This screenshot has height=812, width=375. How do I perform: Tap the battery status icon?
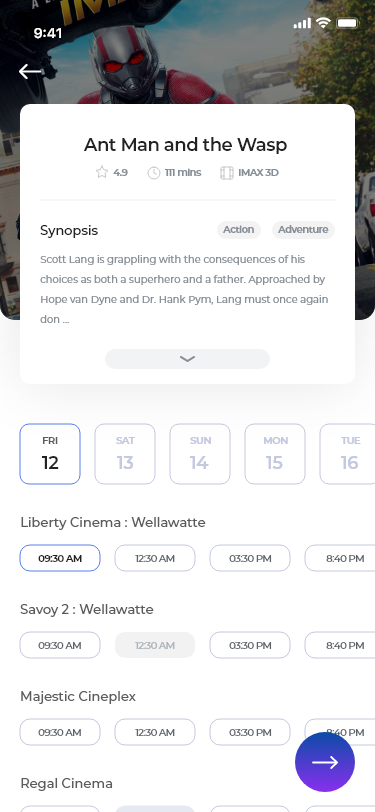pyautogui.click(x=348, y=23)
